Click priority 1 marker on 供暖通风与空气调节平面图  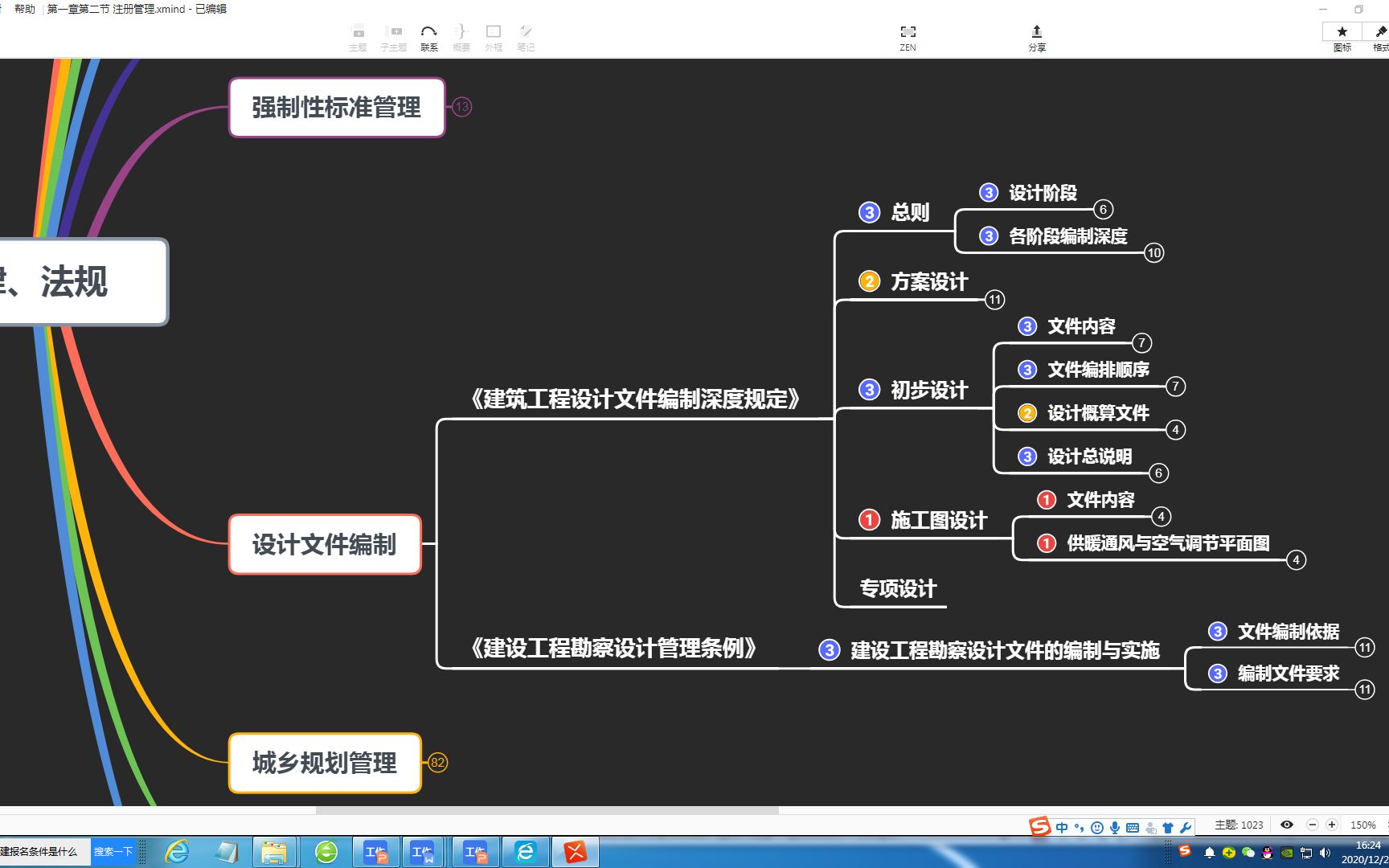pos(1047,543)
